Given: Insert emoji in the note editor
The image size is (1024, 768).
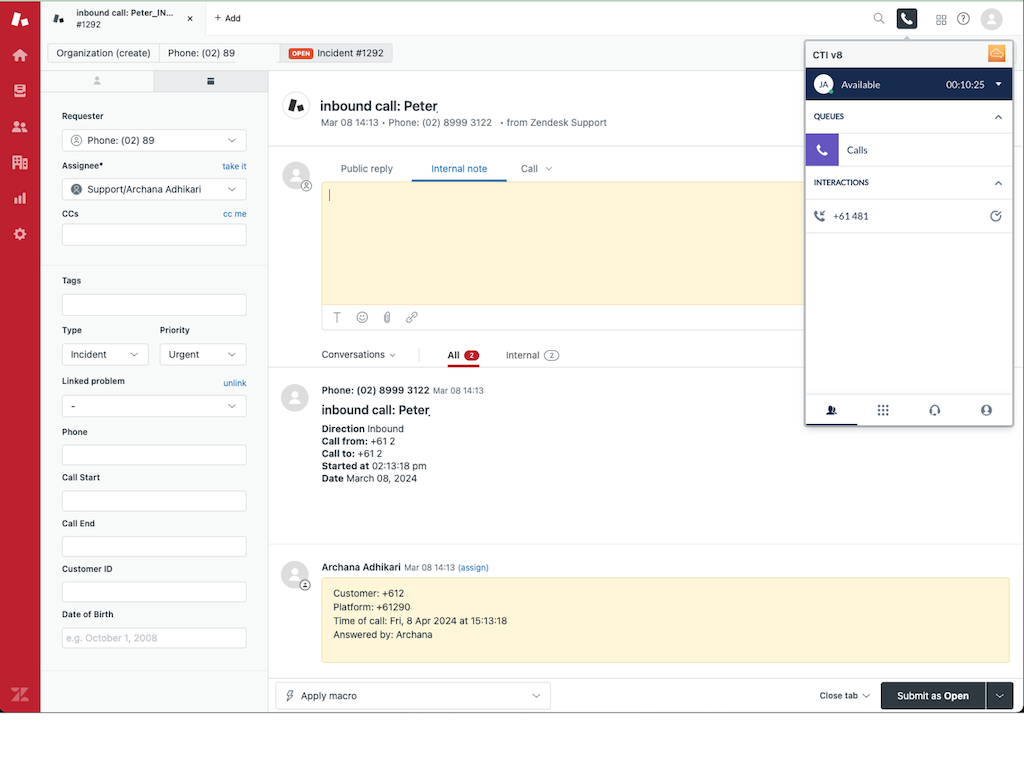Looking at the screenshot, I should (362, 317).
